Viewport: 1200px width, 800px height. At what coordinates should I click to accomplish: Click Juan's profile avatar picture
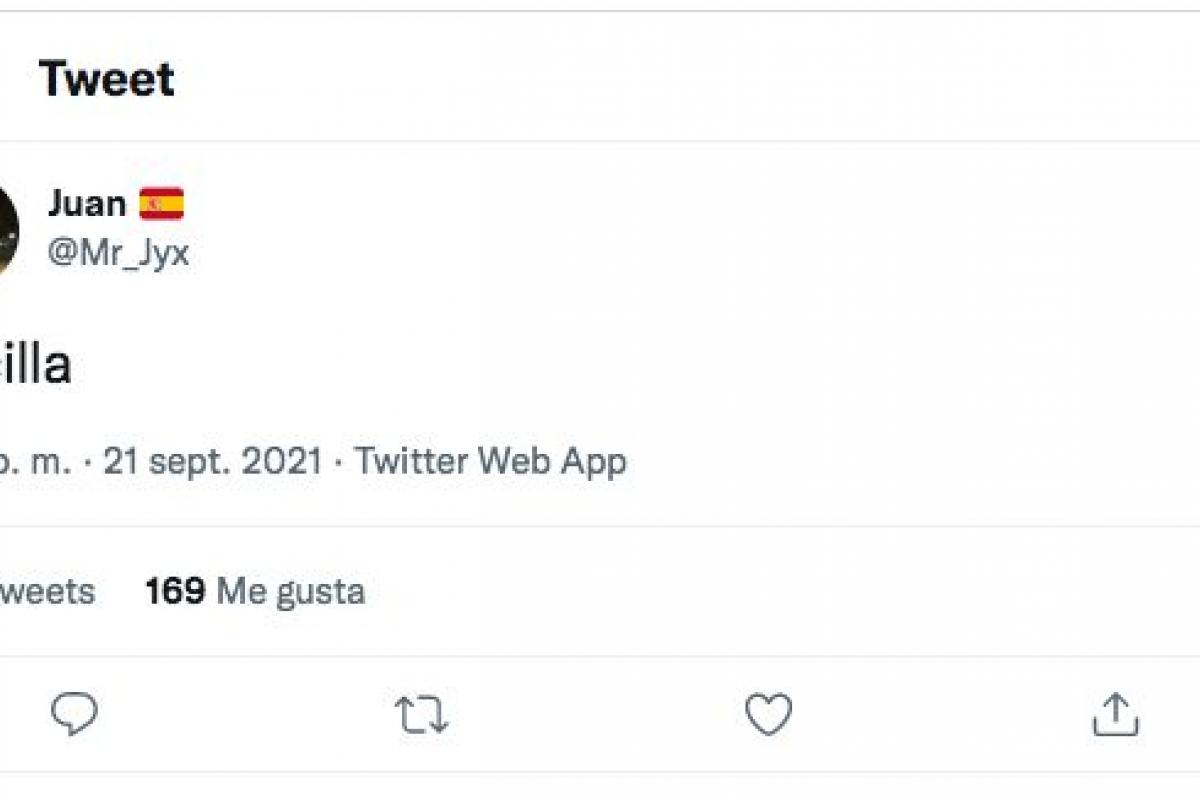(8, 230)
